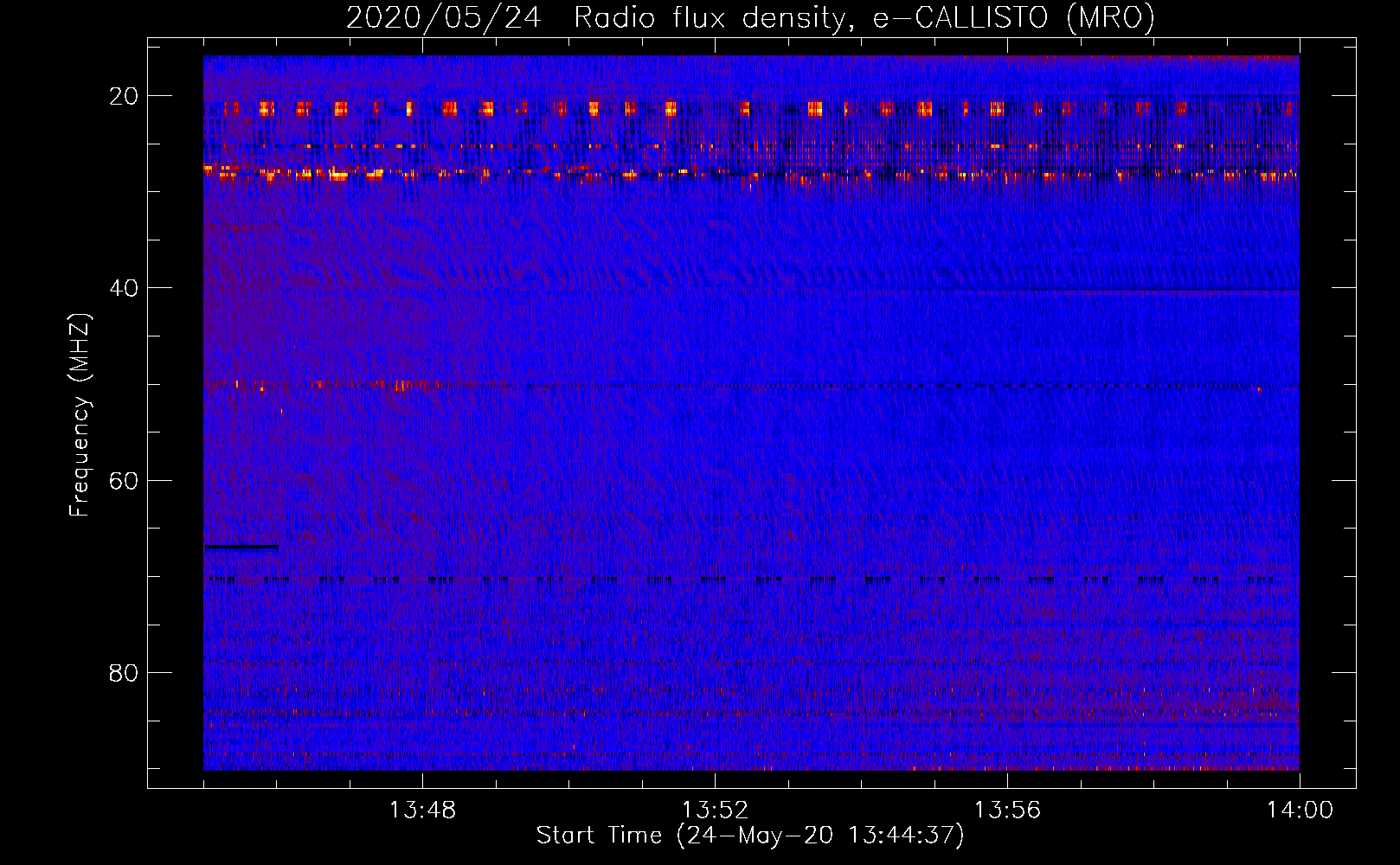Click the plot title "Radio flux density, e-CALLISTO (MRO)"
Screen dimensions: 1400x865
point(864,17)
